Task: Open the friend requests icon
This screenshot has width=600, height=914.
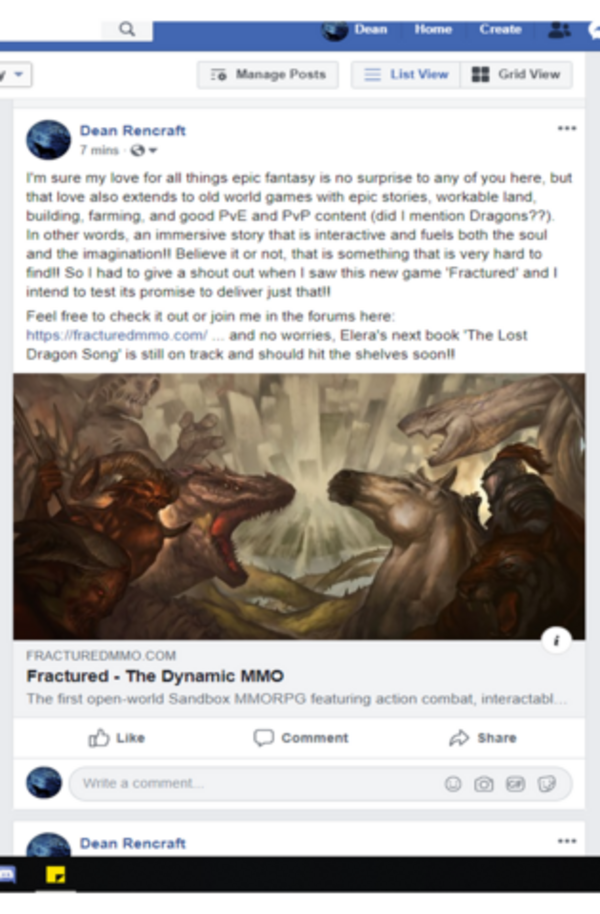Action: click(x=559, y=30)
